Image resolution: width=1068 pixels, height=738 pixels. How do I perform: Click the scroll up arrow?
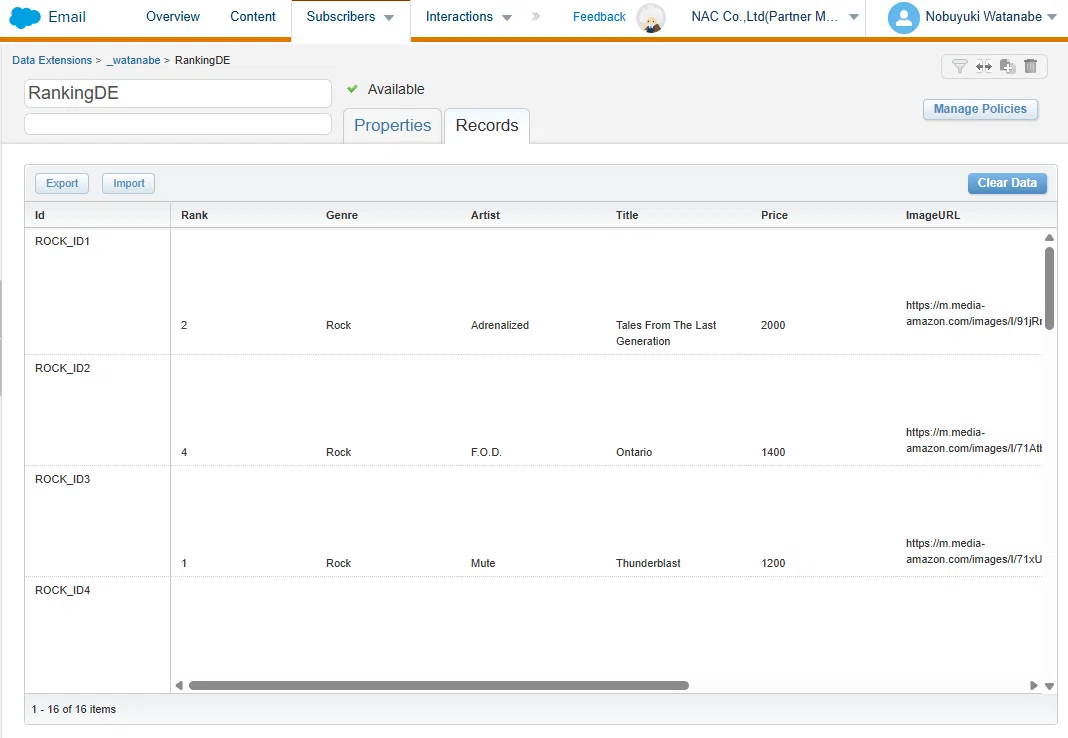(1049, 238)
